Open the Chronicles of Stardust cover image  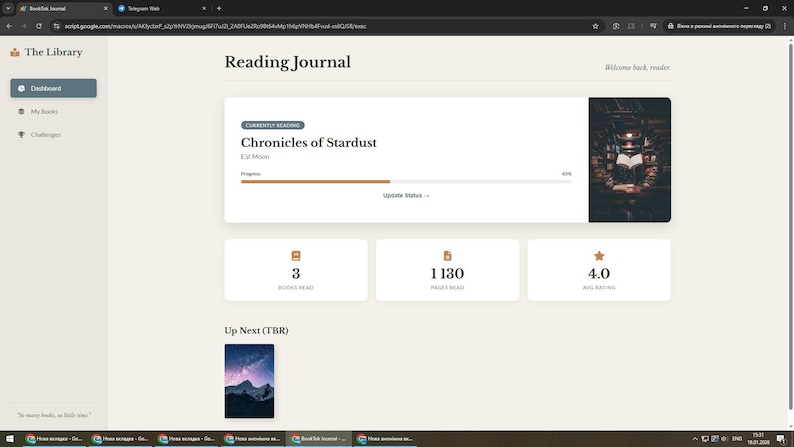click(629, 160)
